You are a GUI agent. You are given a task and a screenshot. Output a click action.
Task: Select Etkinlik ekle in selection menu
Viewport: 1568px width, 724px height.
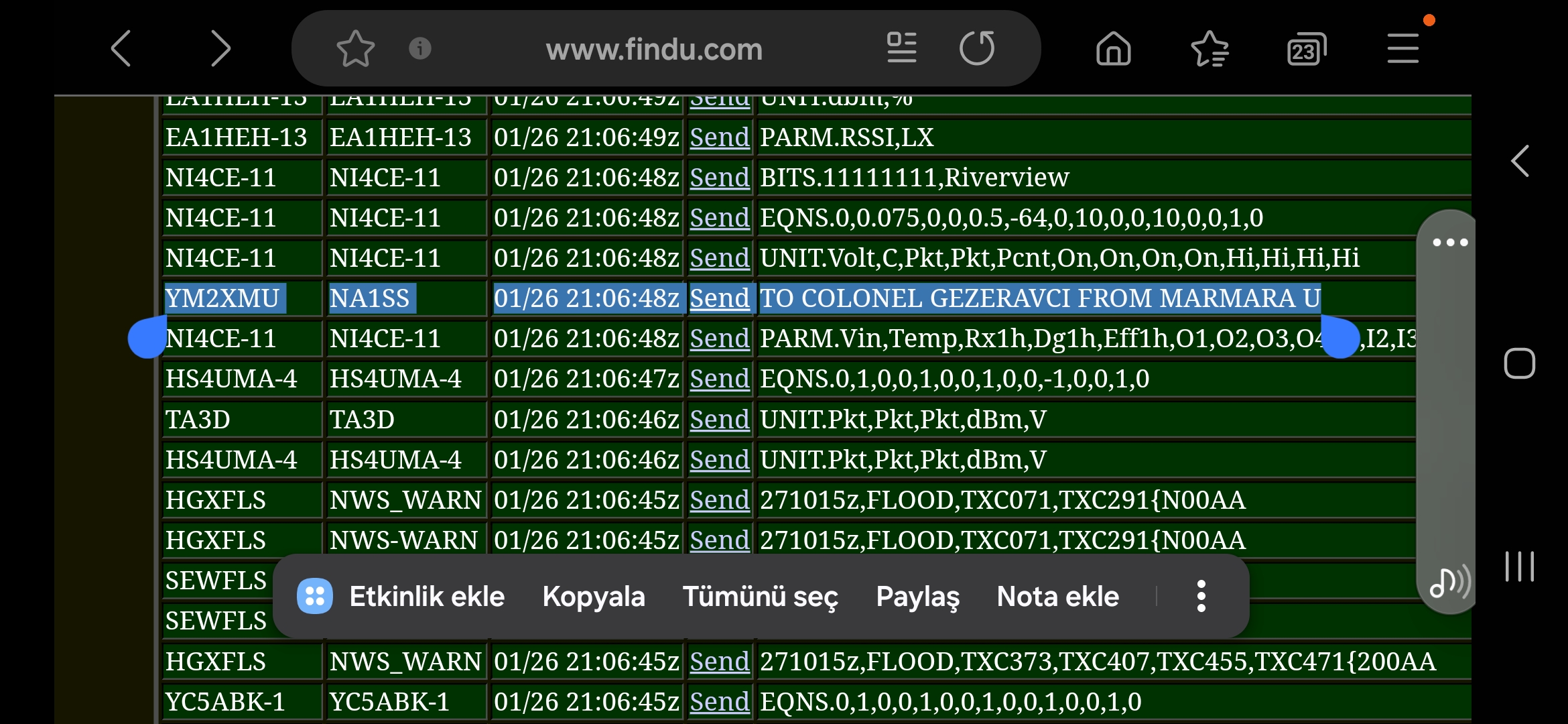pos(427,597)
